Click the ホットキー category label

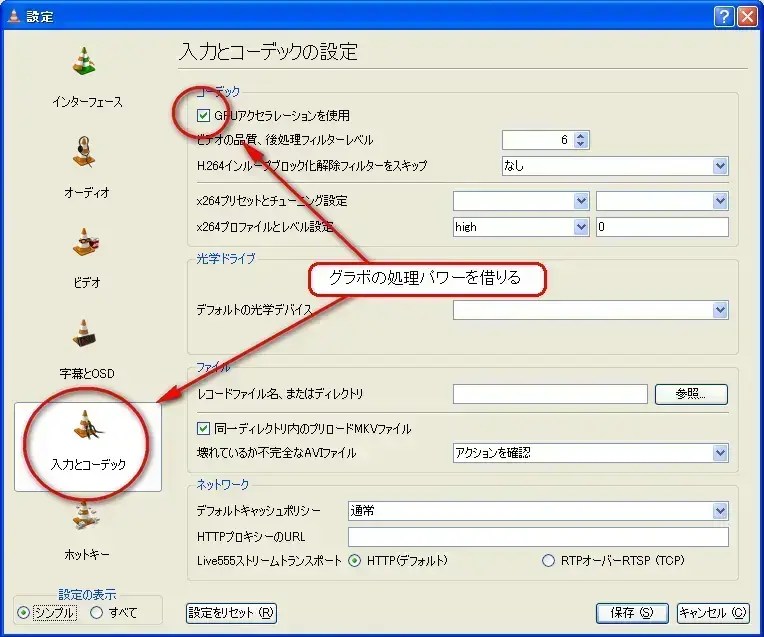point(87,554)
